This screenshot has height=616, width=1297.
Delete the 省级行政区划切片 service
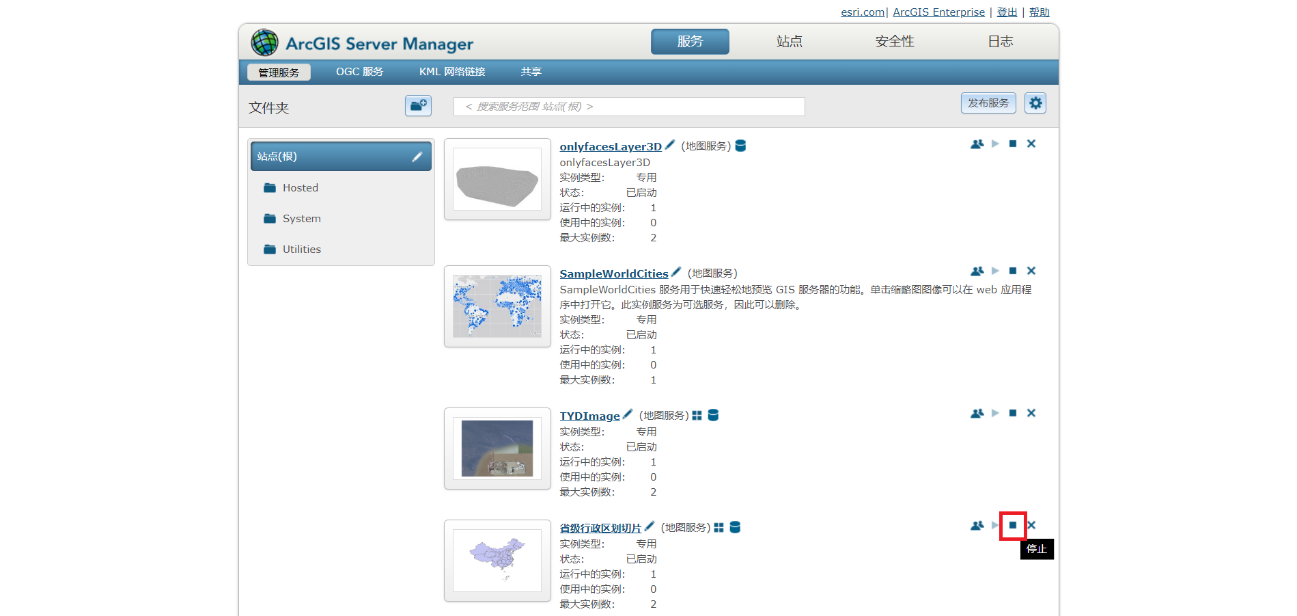[1031, 525]
